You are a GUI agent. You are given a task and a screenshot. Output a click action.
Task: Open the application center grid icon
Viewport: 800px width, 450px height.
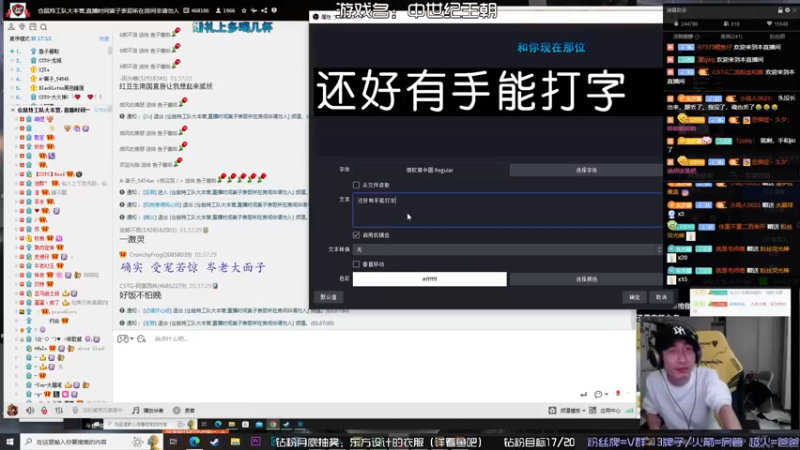pyautogui.click(x=592, y=410)
